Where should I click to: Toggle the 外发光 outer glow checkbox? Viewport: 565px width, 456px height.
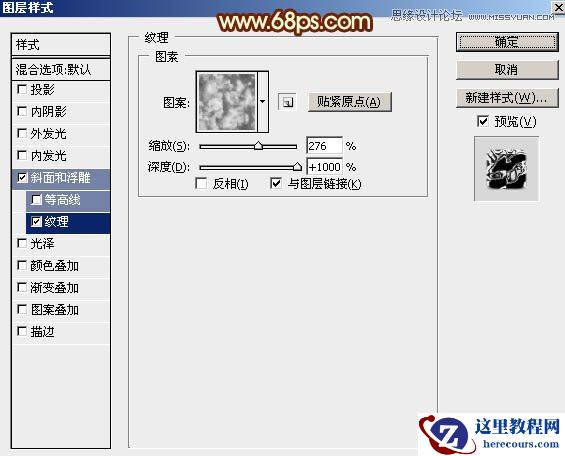tap(22, 133)
